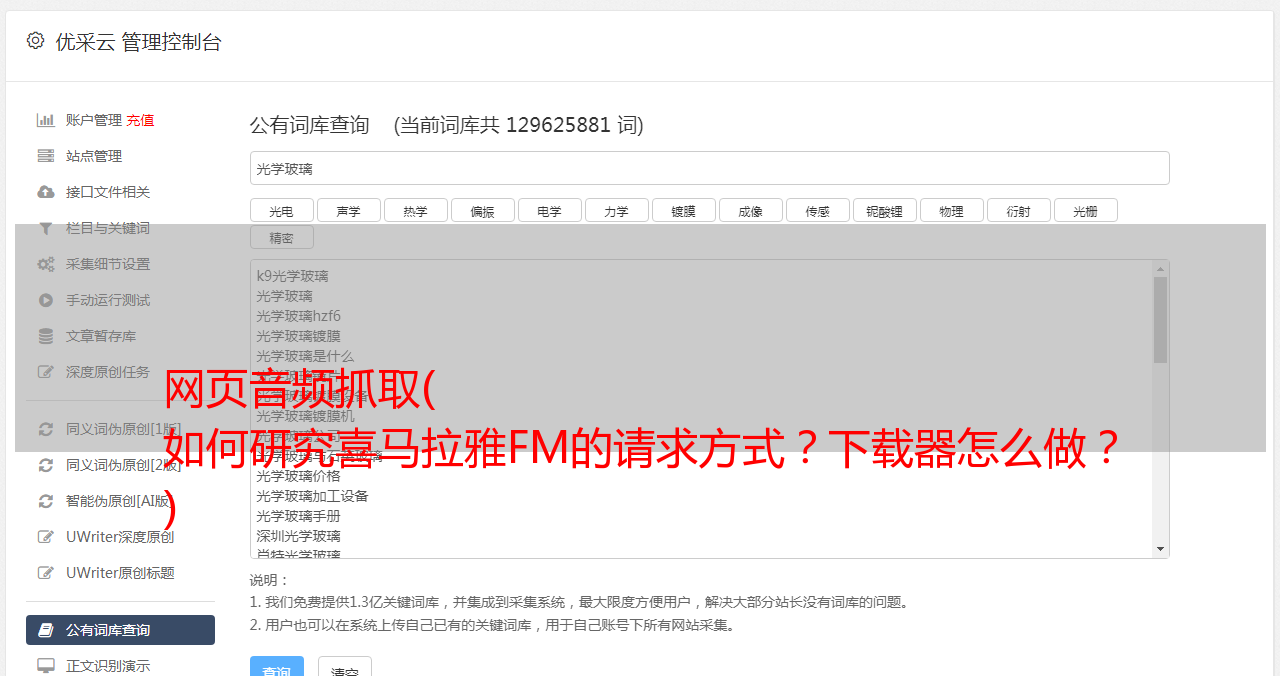
Task: Open the 文章暂存库 database icon
Action: click(46, 336)
